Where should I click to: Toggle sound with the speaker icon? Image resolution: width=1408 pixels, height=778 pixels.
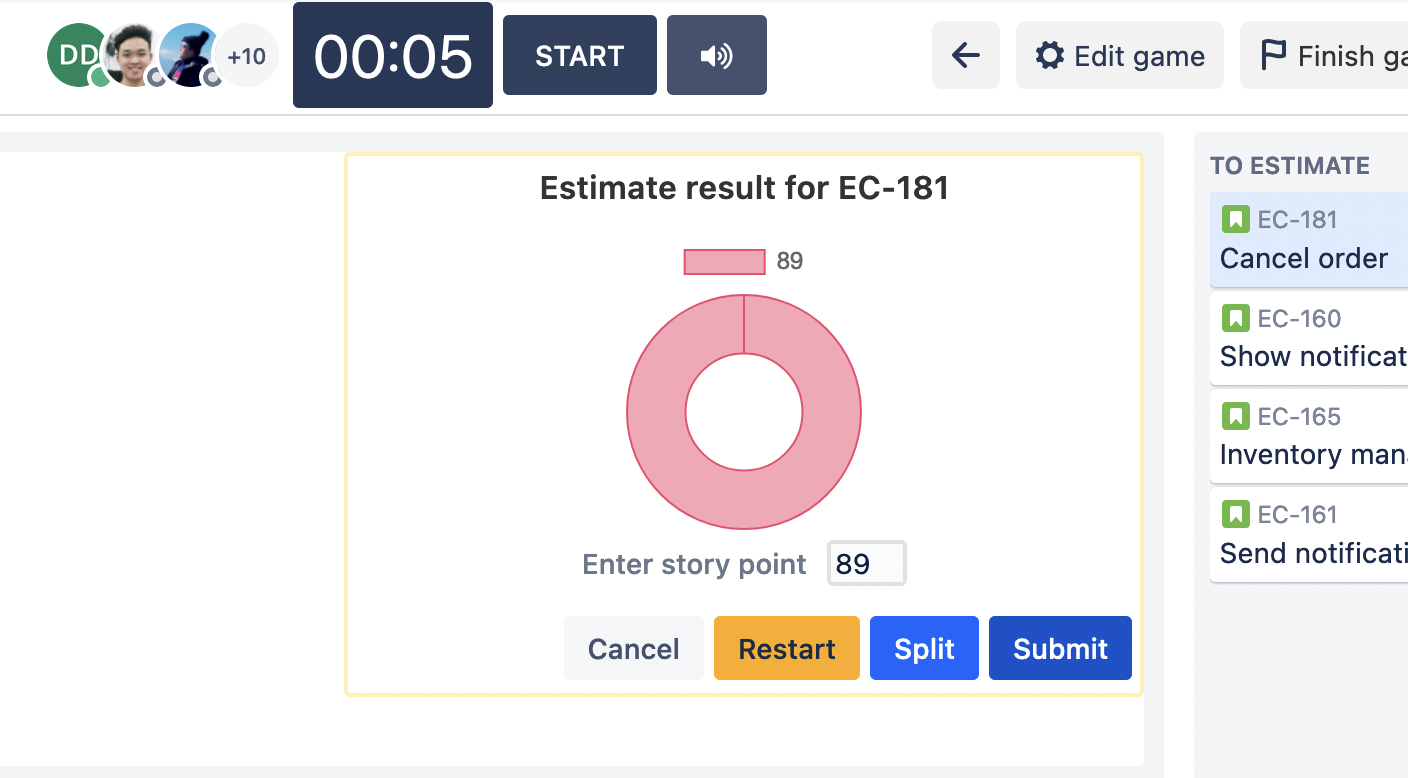coord(716,56)
